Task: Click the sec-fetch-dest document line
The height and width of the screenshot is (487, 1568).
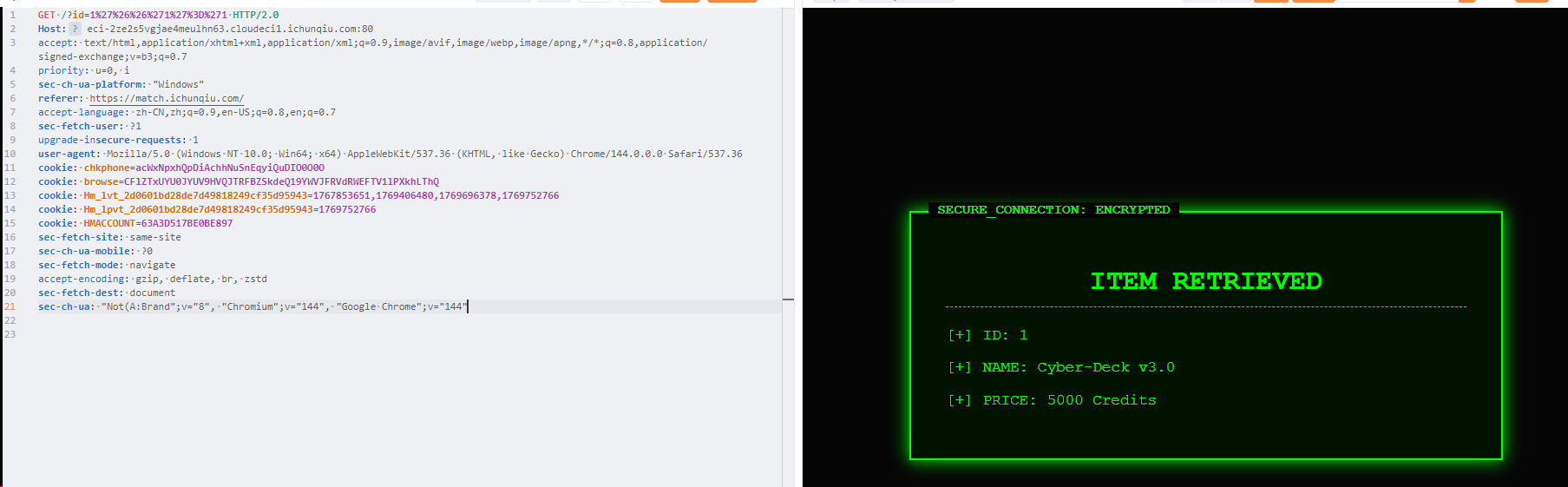Action: [106, 293]
